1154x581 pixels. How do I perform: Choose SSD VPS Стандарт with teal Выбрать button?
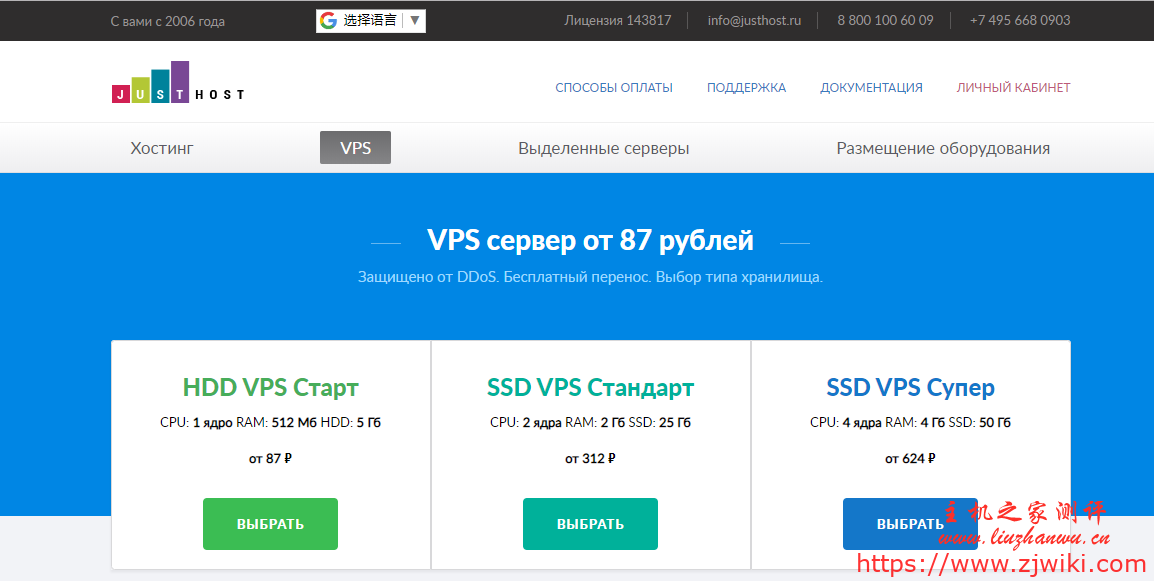click(590, 524)
